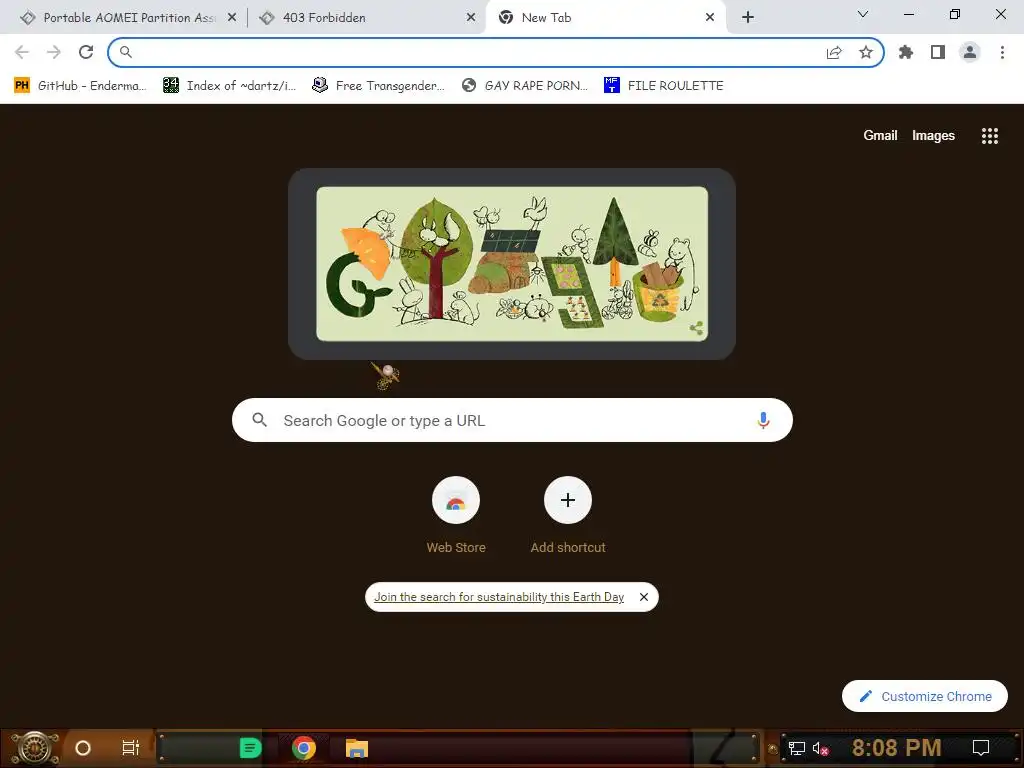Open Chrome three-dot menu

click(1002, 52)
